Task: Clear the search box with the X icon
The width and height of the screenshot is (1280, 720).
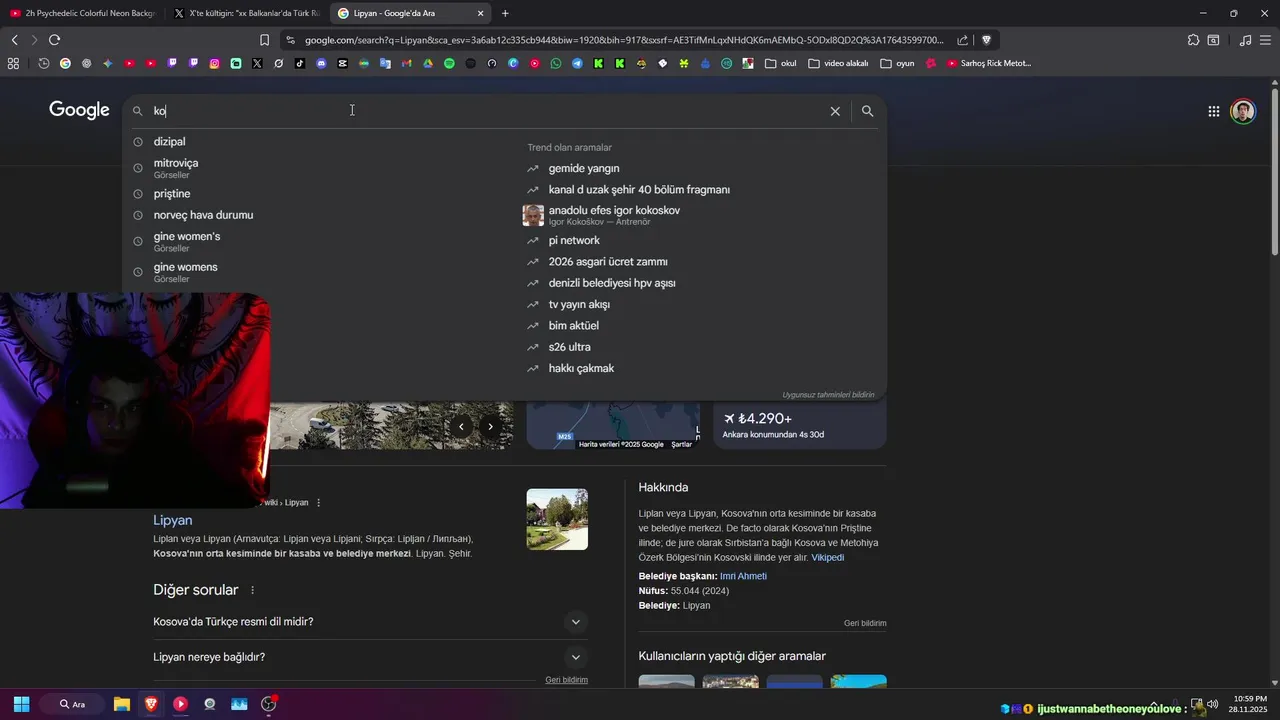Action: pos(835,111)
